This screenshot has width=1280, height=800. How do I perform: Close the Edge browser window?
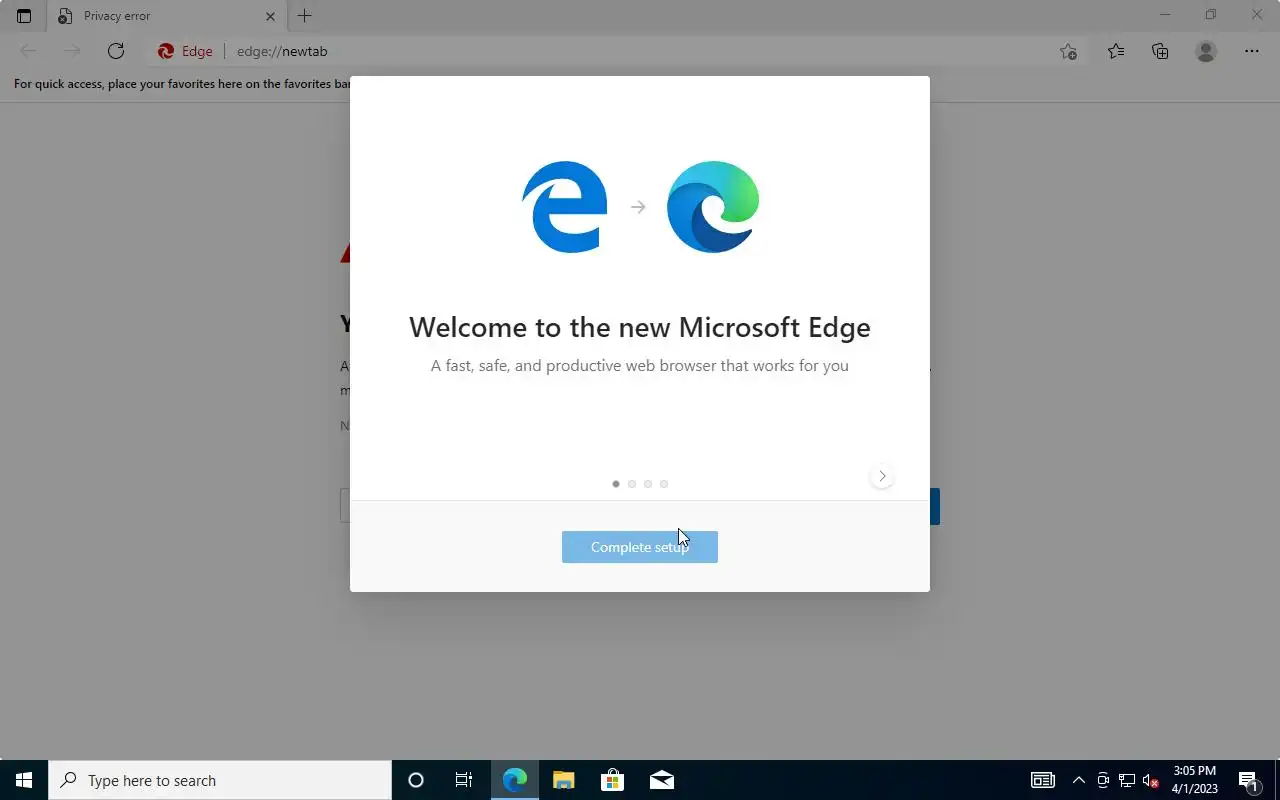point(1257,15)
